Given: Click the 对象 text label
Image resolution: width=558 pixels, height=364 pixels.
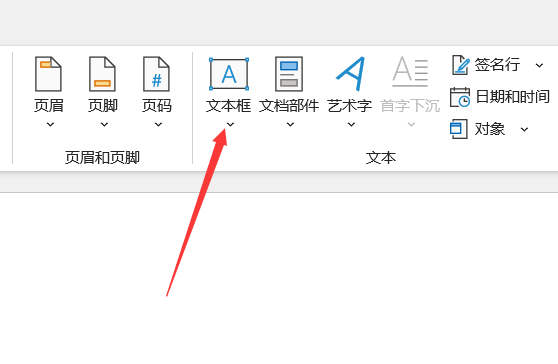Looking at the screenshot, I should click(x=490, y=129).
